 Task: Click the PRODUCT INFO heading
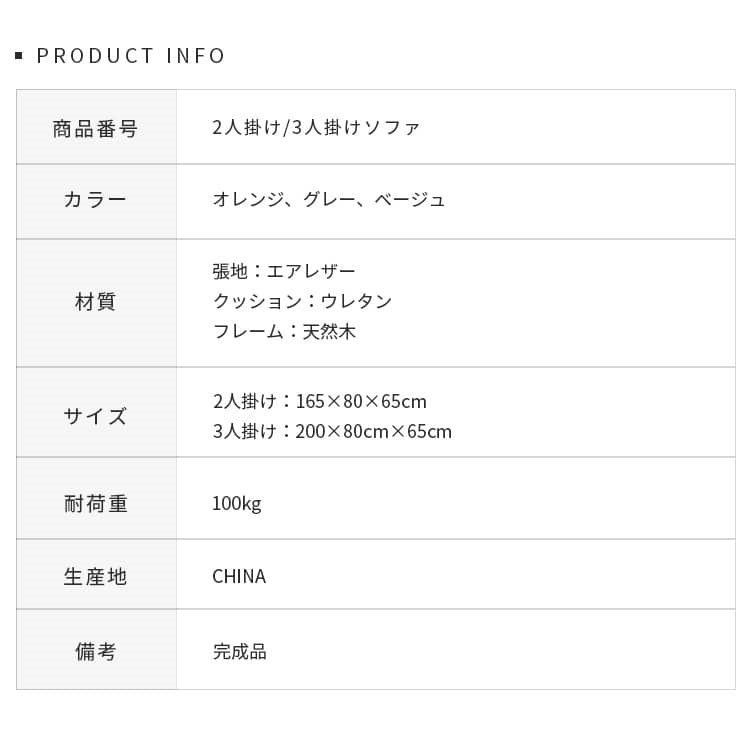point(130,56)
